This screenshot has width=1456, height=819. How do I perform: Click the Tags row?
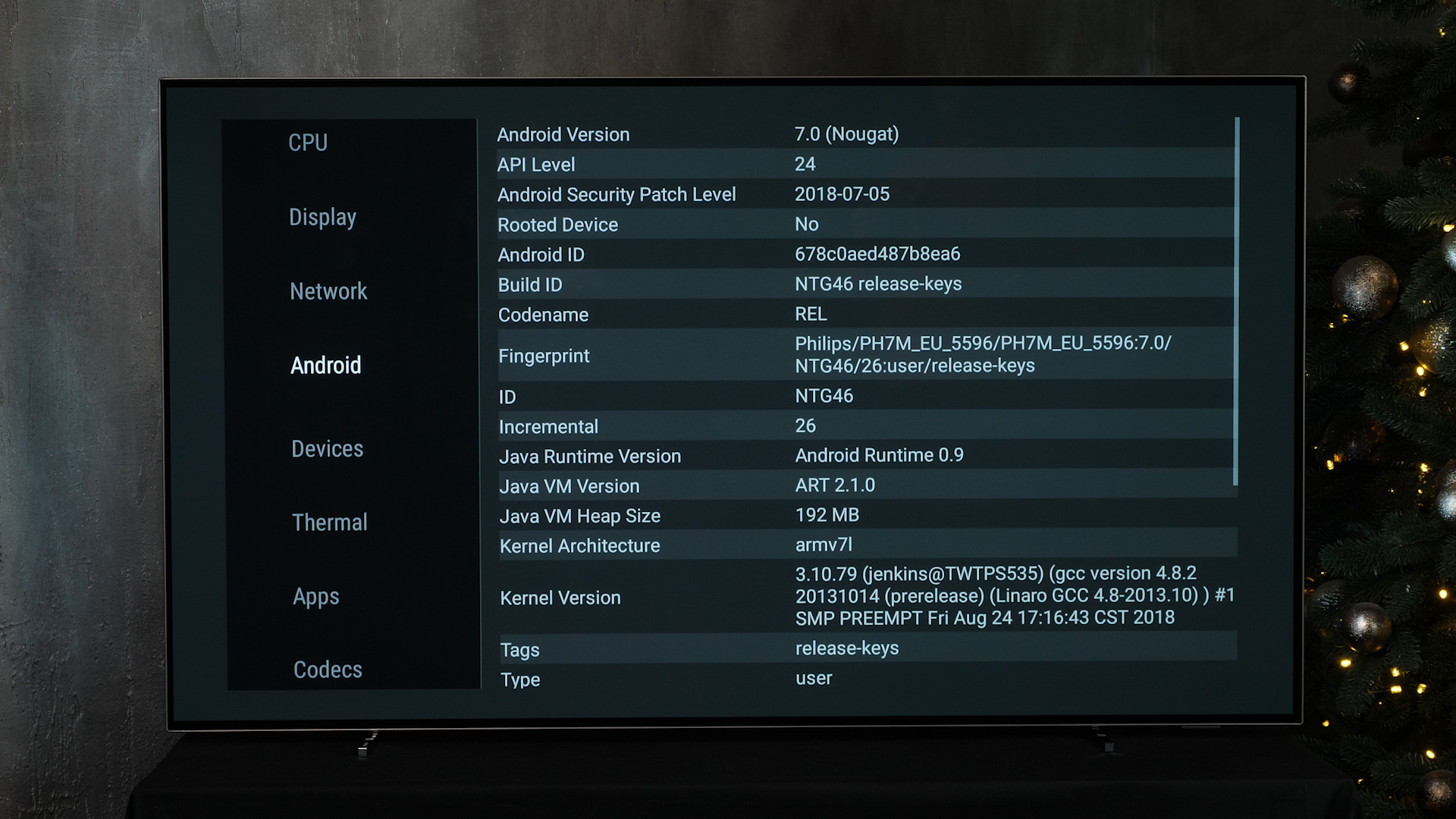[867, 648]
